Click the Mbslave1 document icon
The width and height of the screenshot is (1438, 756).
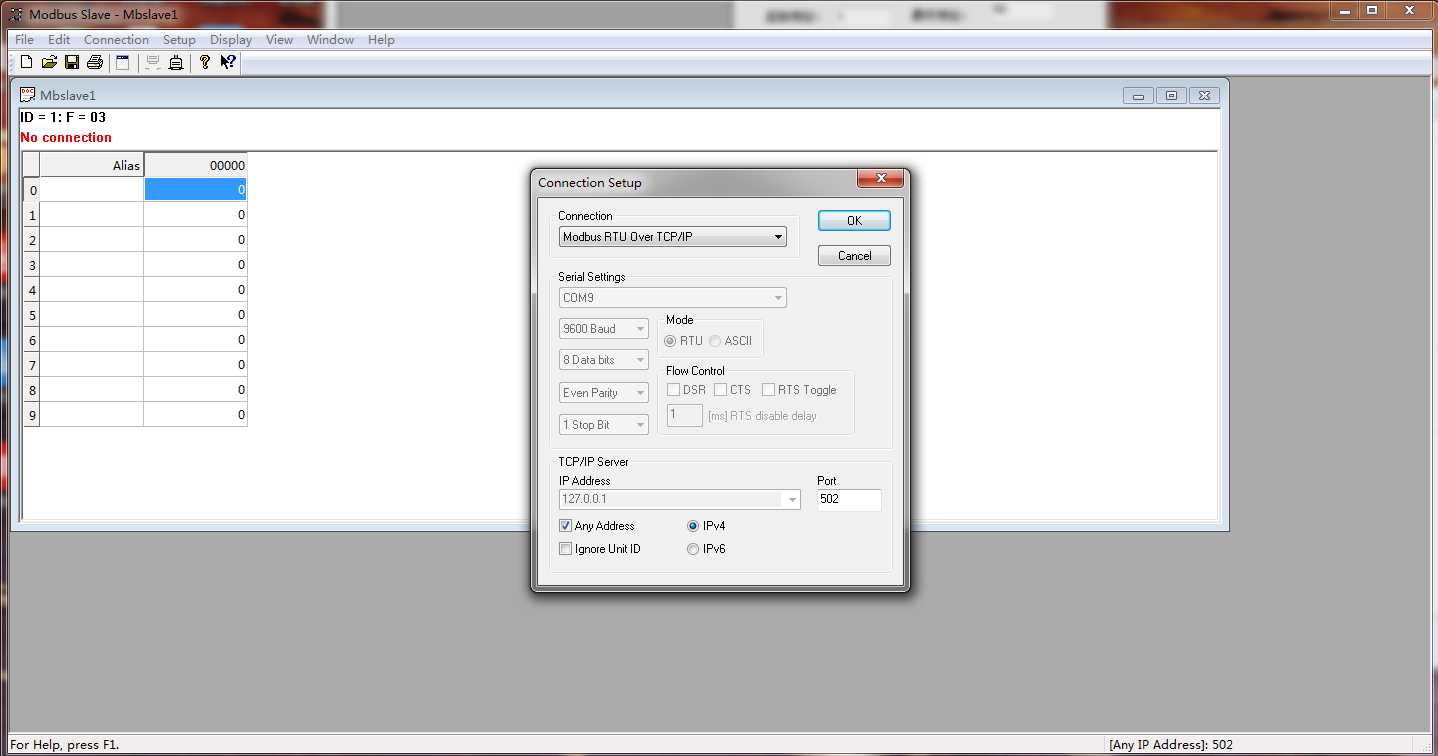click(28, 95)
